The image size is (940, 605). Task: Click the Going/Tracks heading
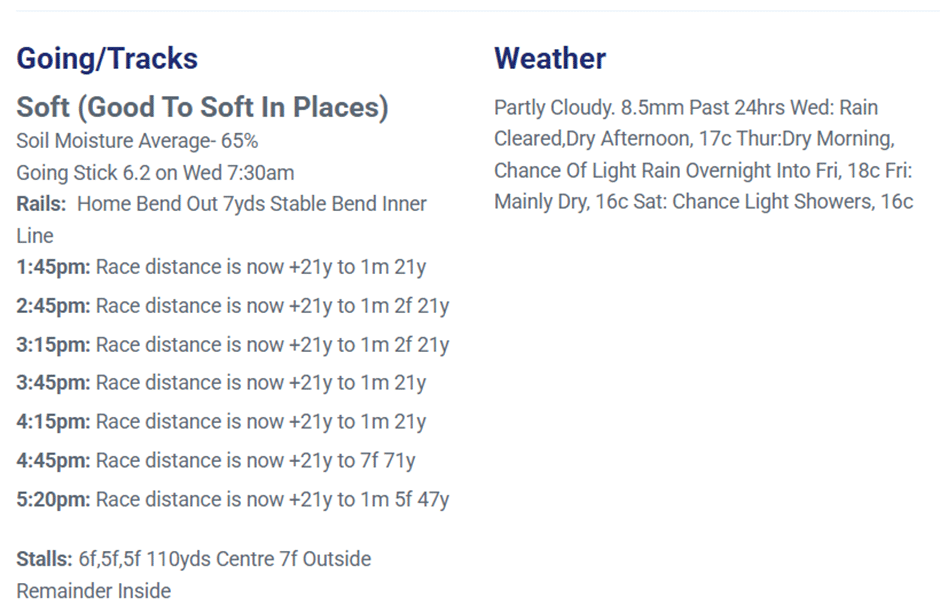coord(107,58)
